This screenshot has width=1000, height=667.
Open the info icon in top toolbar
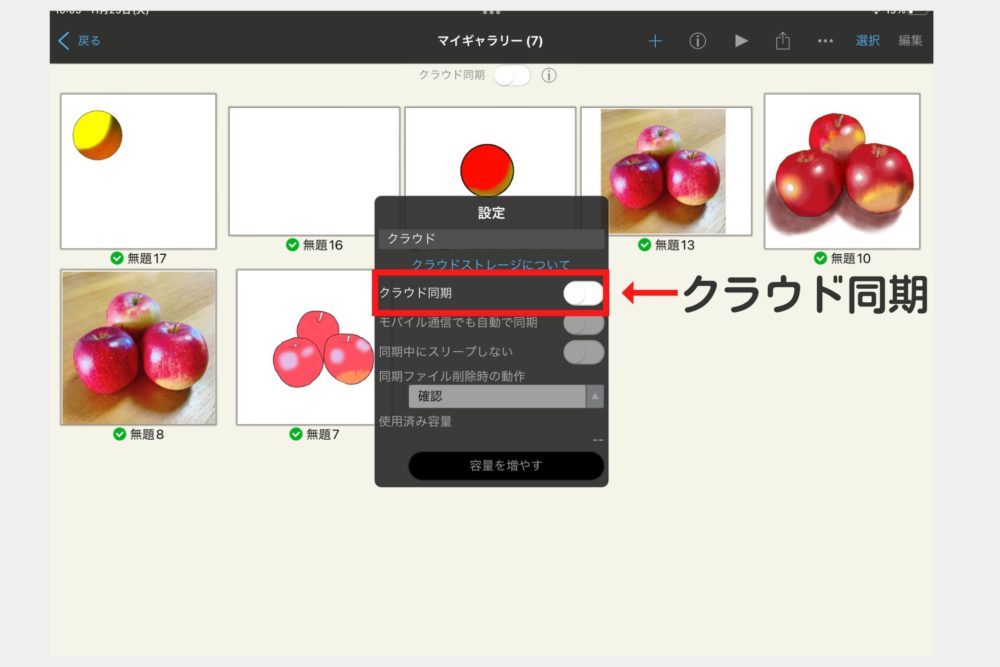pos(698,41)
